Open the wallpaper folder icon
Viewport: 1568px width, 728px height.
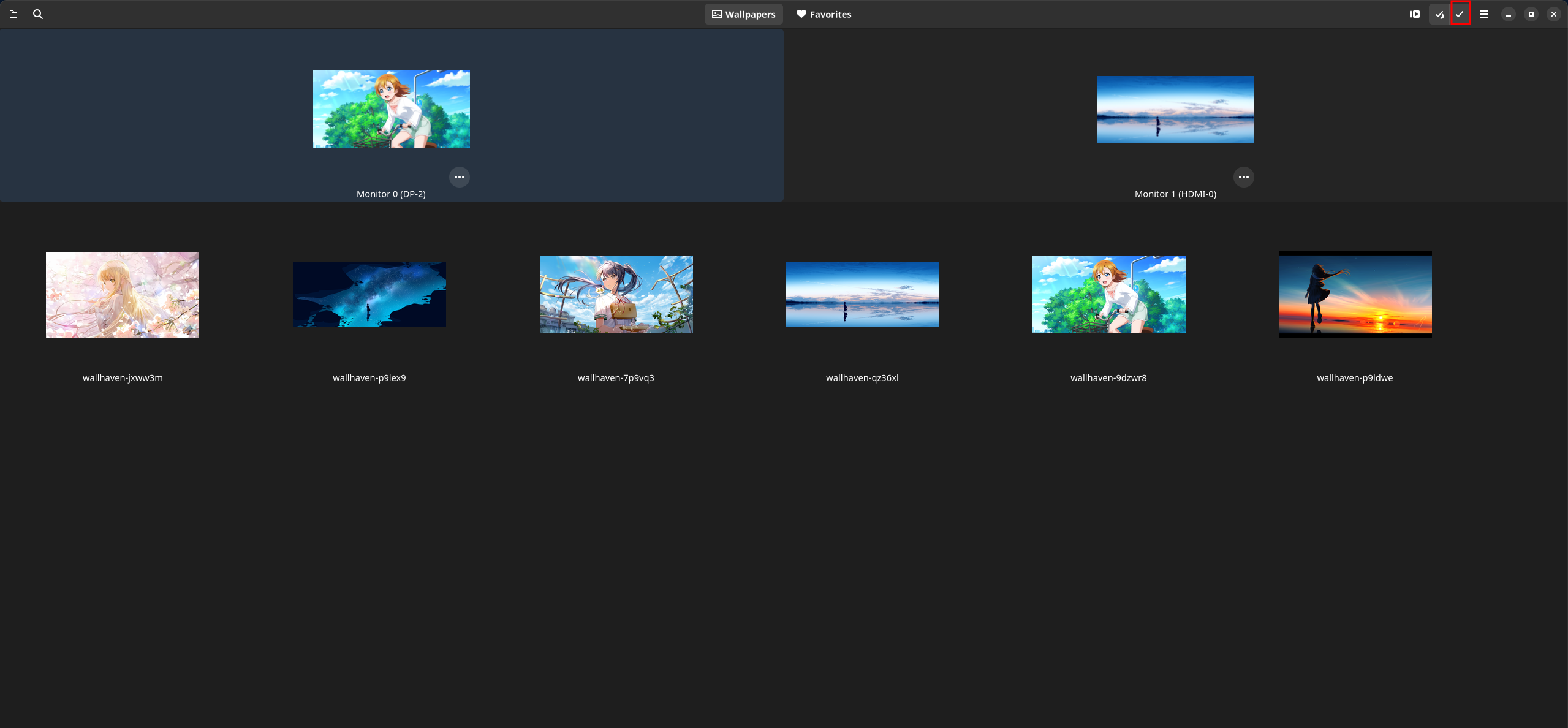click(x=13, y=14)
